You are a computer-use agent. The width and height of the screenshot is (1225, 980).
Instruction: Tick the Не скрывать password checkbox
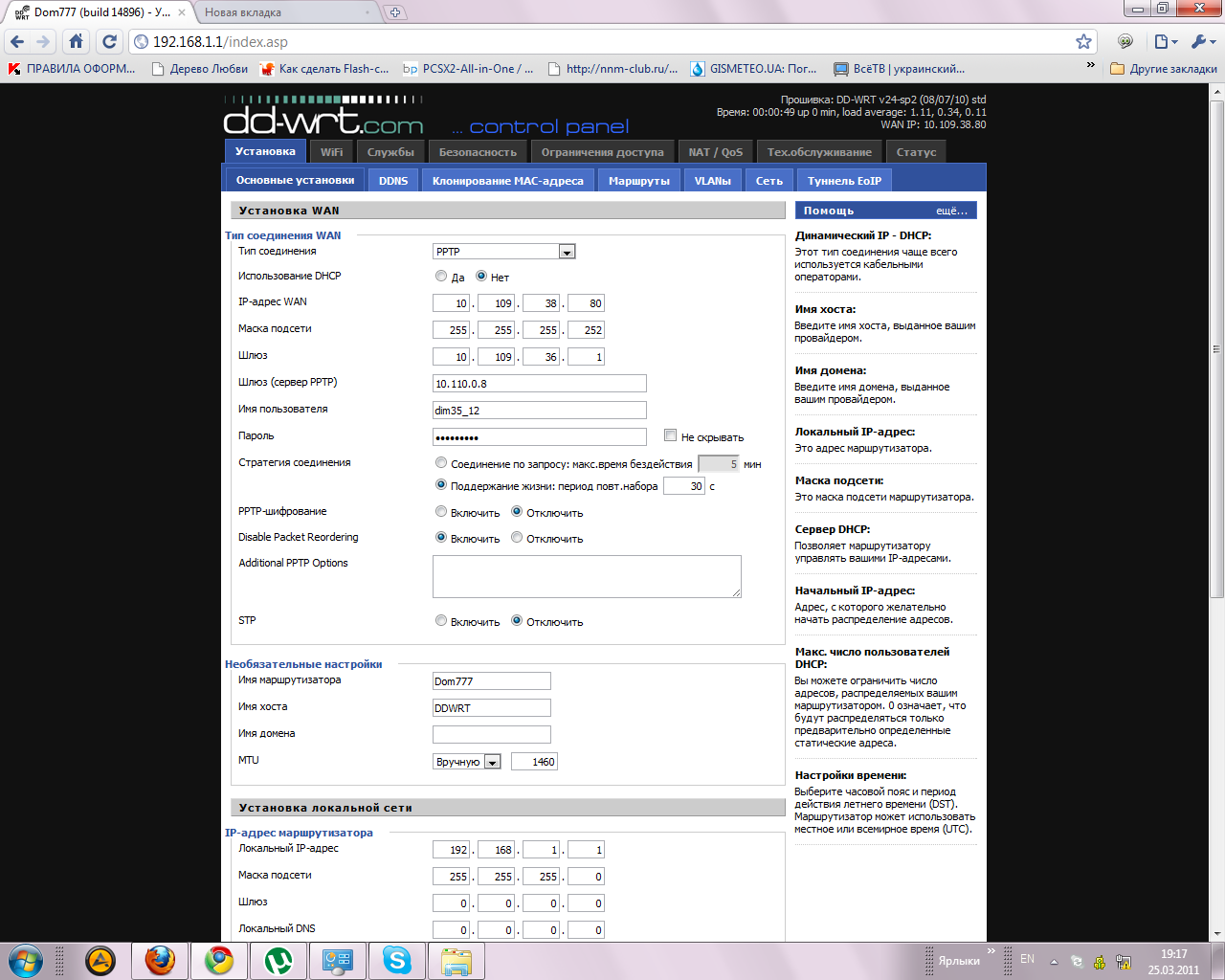(x=671, y=435)
